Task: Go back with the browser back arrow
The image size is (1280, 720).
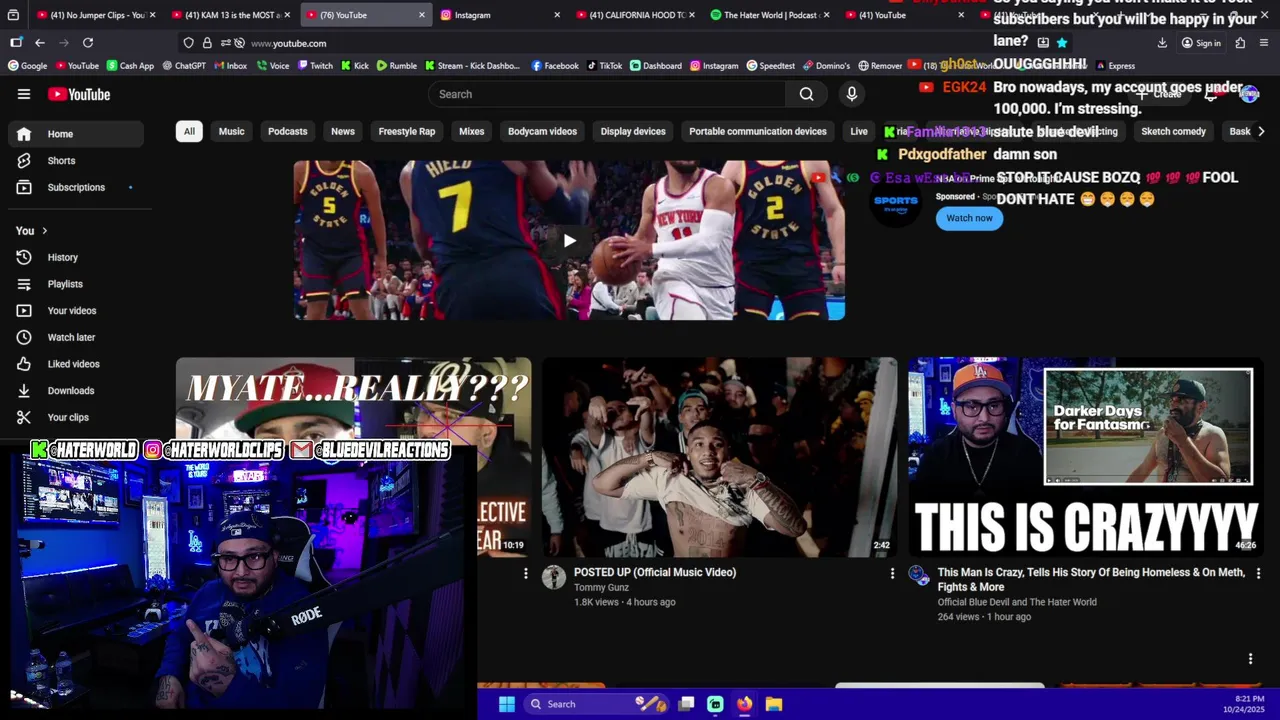Action: point(40,43)
